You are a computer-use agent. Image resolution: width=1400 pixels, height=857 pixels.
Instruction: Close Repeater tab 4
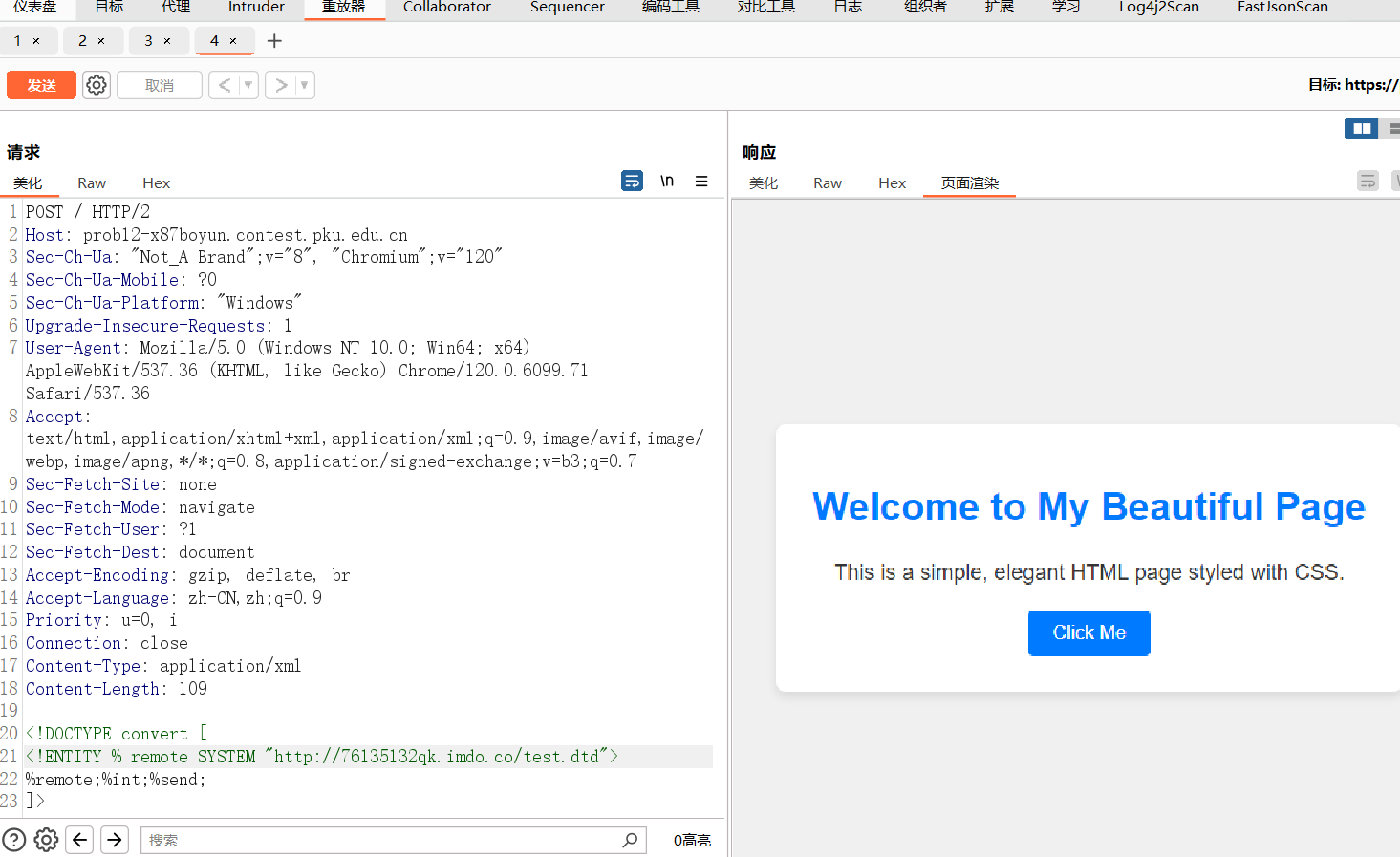coord(233,41)
